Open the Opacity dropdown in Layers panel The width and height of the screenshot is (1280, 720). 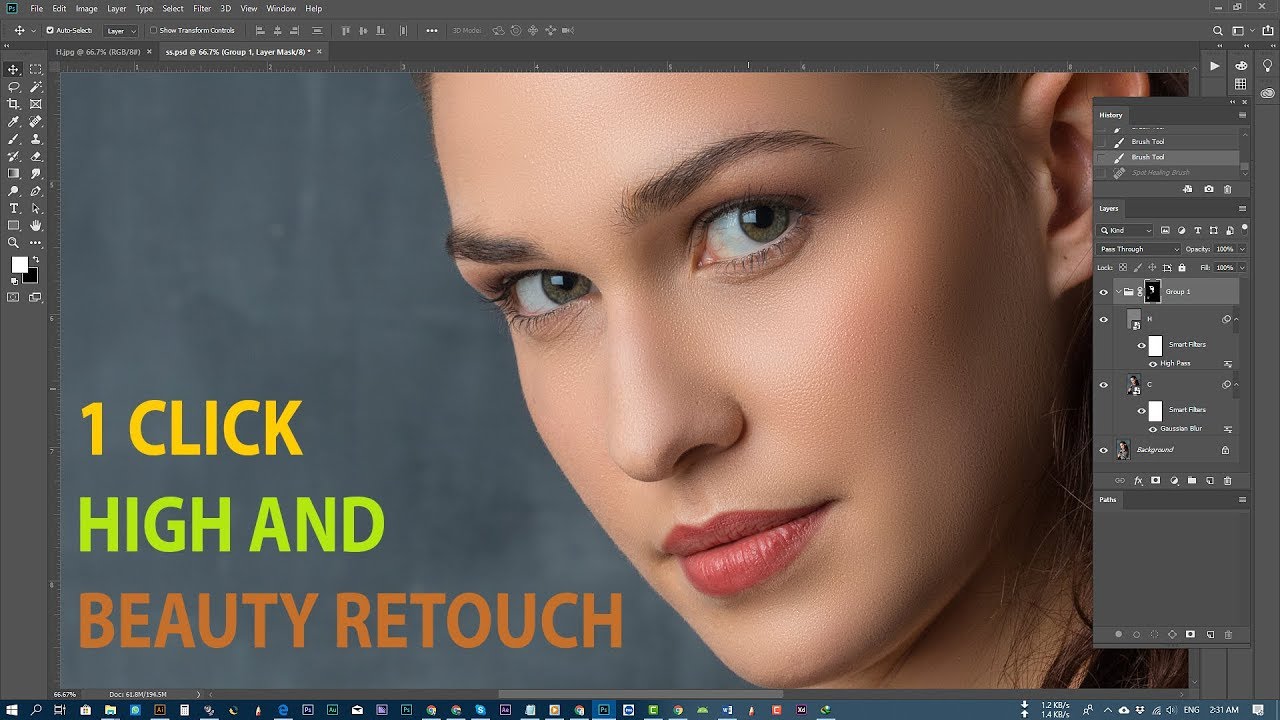1241,248
